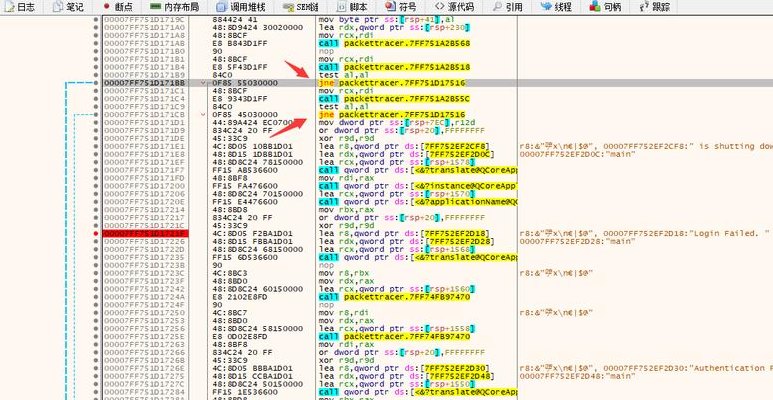Click 'xor r9d,r9d' at address 00007FF751D171DE
This screenshot has height=400, width=773.
point(346,138)
